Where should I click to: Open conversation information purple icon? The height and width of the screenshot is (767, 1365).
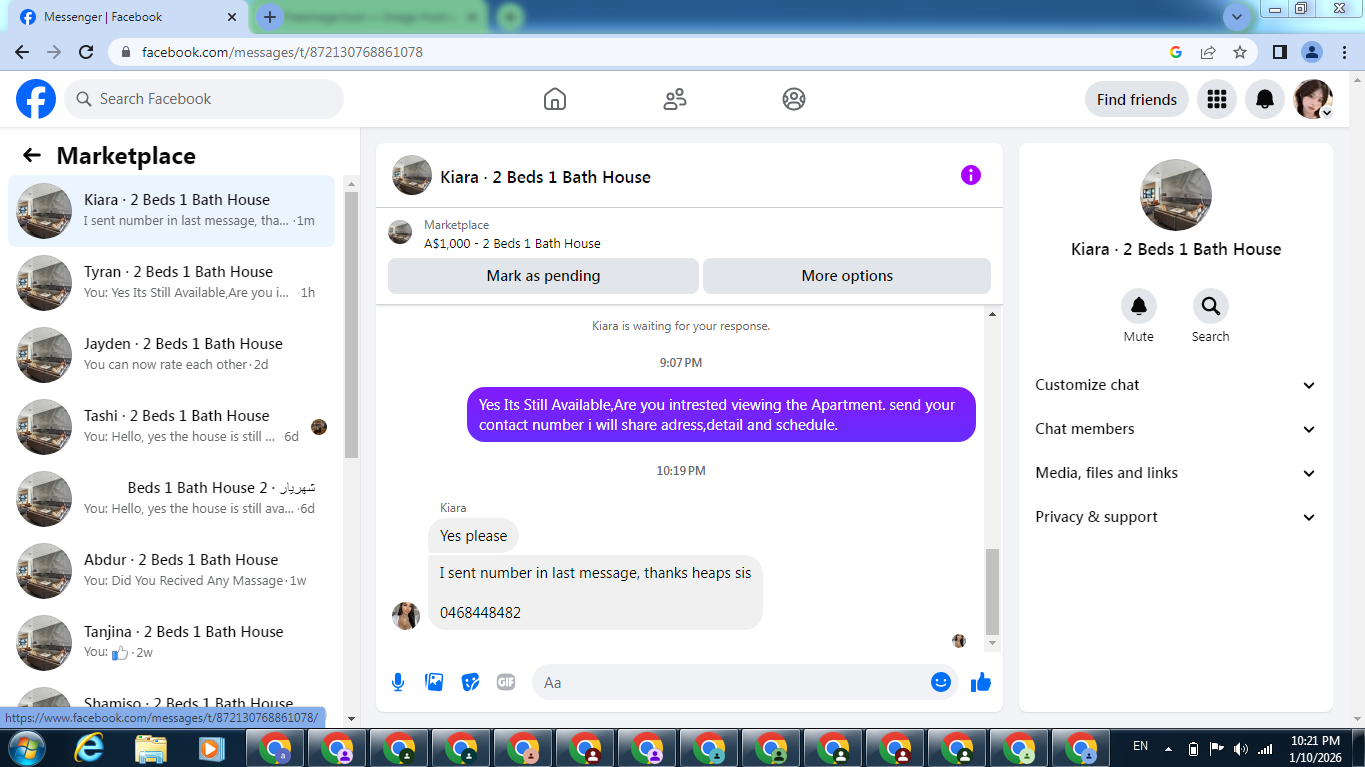click(971, 175)
